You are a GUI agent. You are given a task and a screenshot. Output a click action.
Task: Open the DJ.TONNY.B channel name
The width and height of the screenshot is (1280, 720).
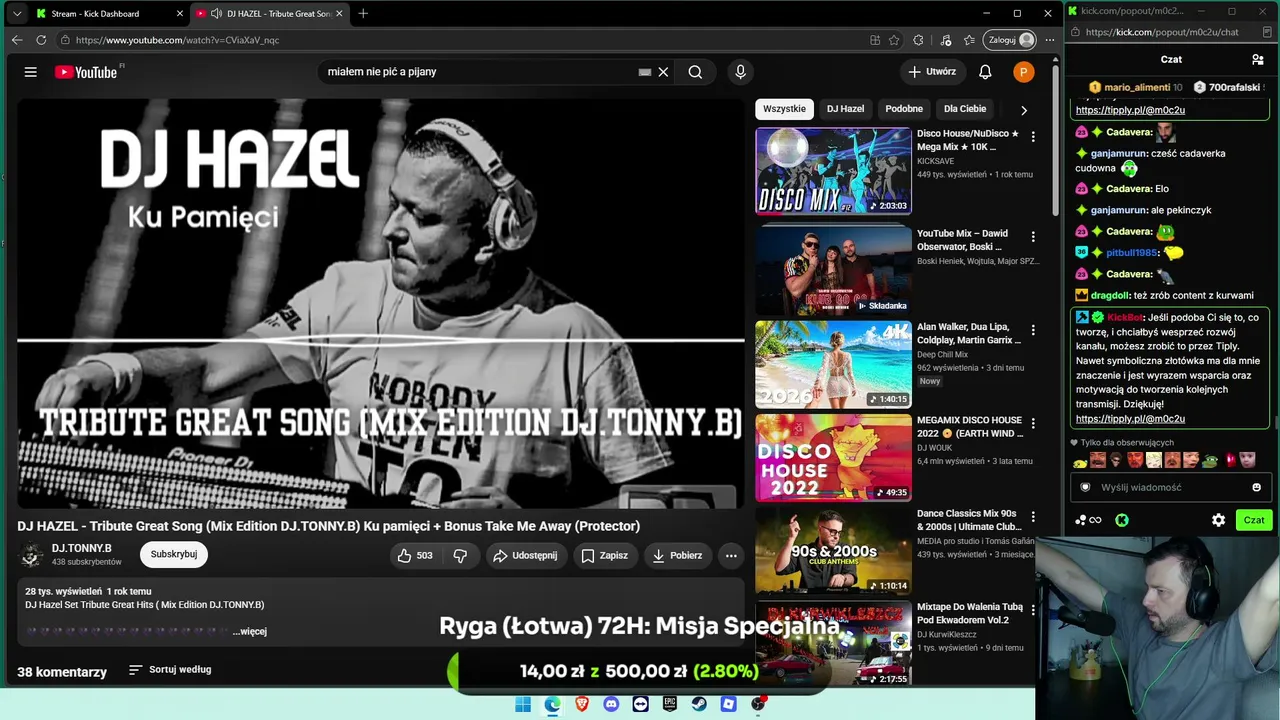click(82, 548)
